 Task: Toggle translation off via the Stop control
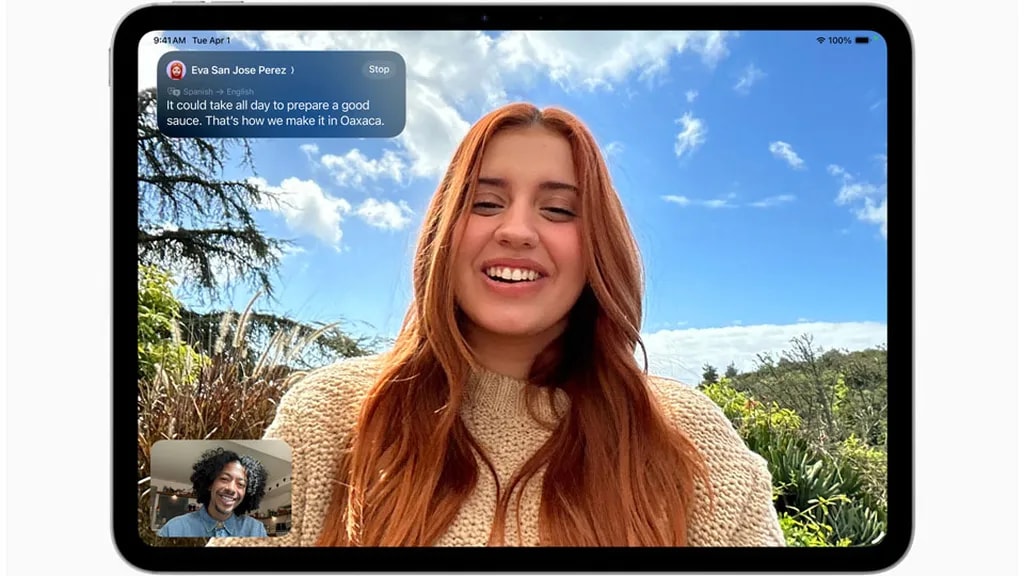tap(378, 69)
